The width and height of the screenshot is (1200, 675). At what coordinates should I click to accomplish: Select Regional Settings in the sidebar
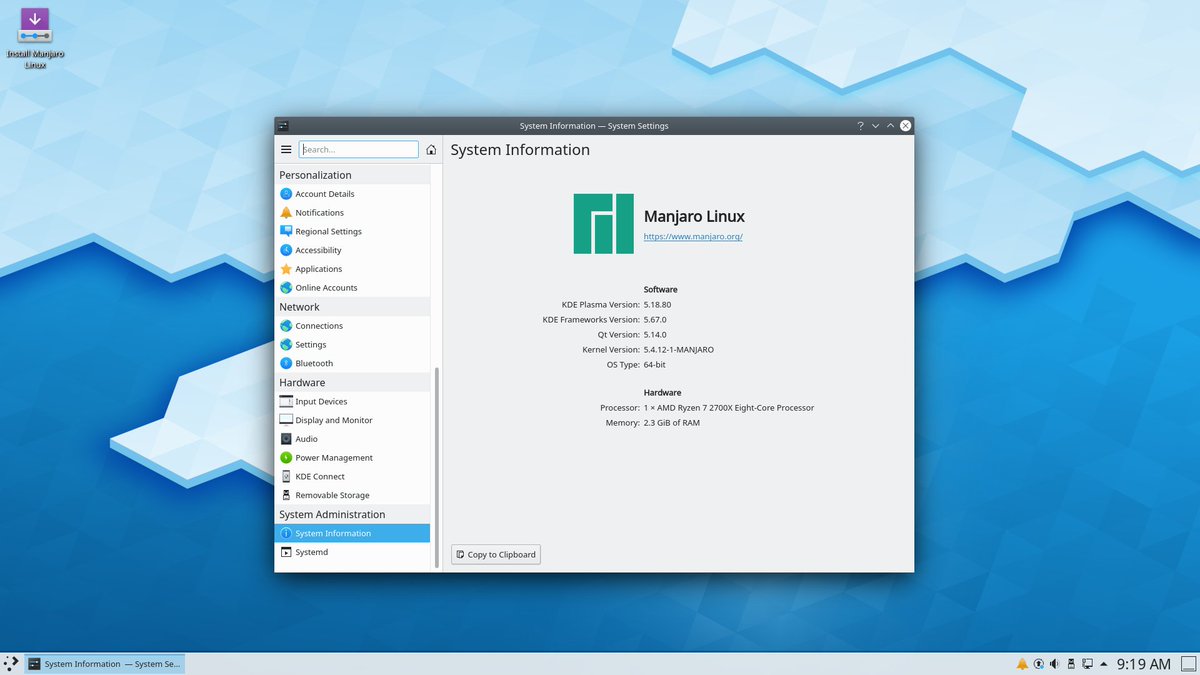click(352, 231)
